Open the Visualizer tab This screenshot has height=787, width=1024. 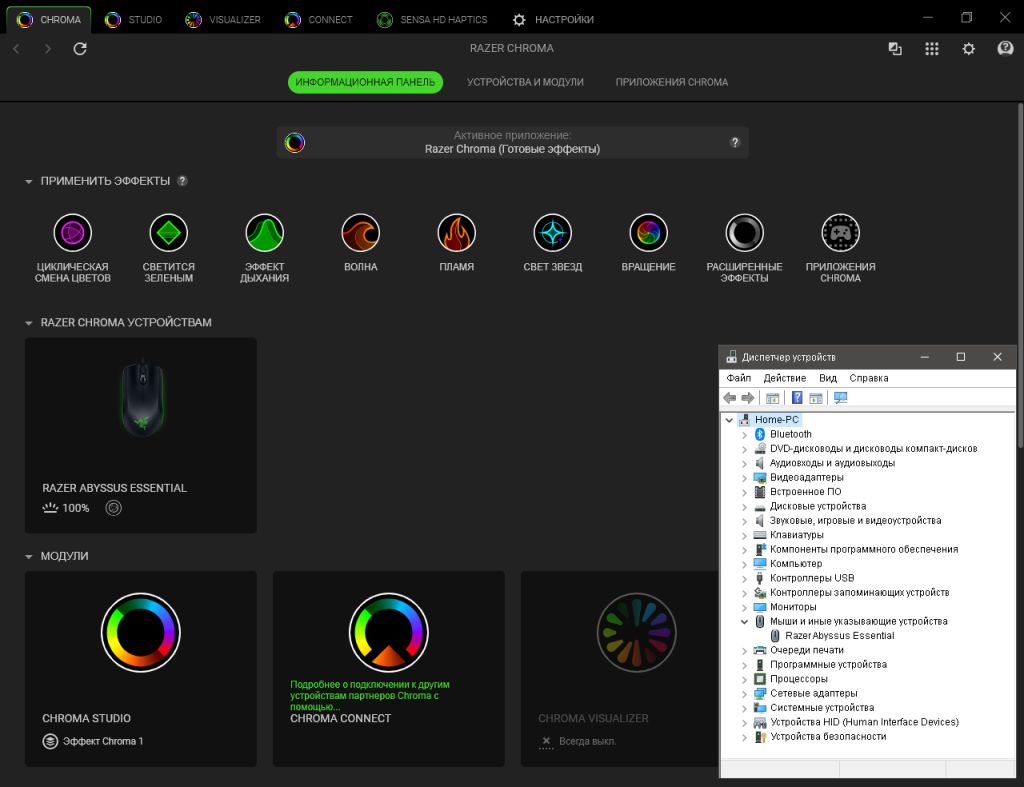point(223,20)
